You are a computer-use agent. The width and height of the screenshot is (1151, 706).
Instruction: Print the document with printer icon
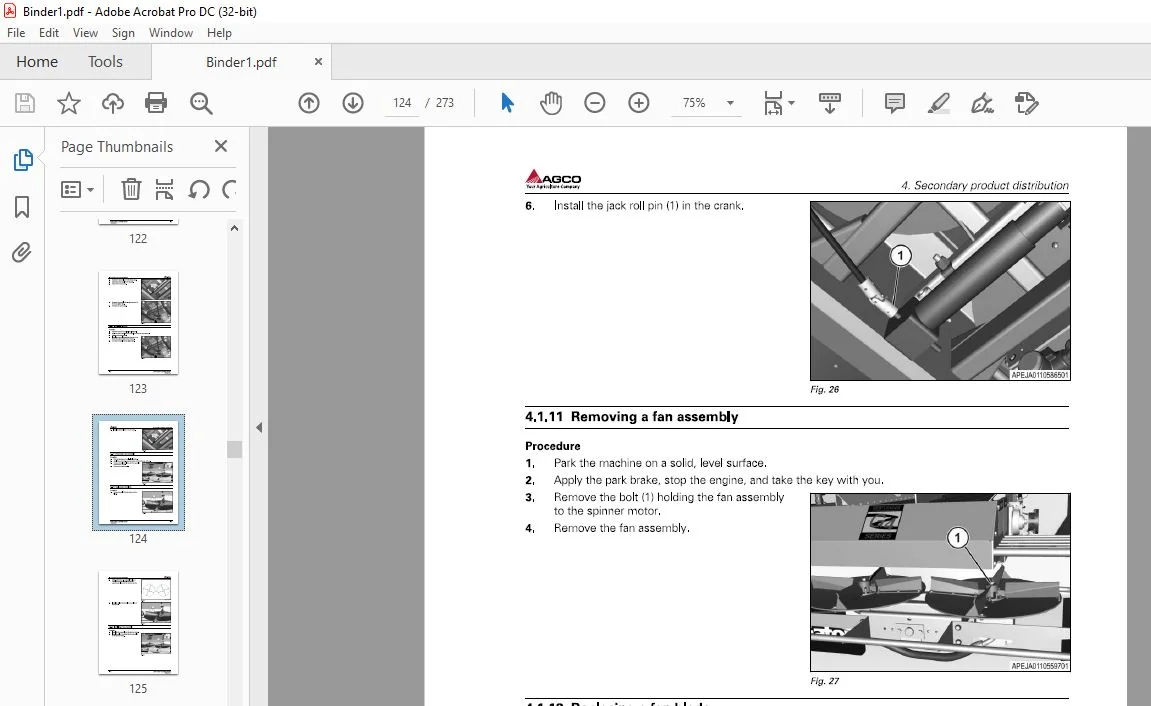point(156,103)
